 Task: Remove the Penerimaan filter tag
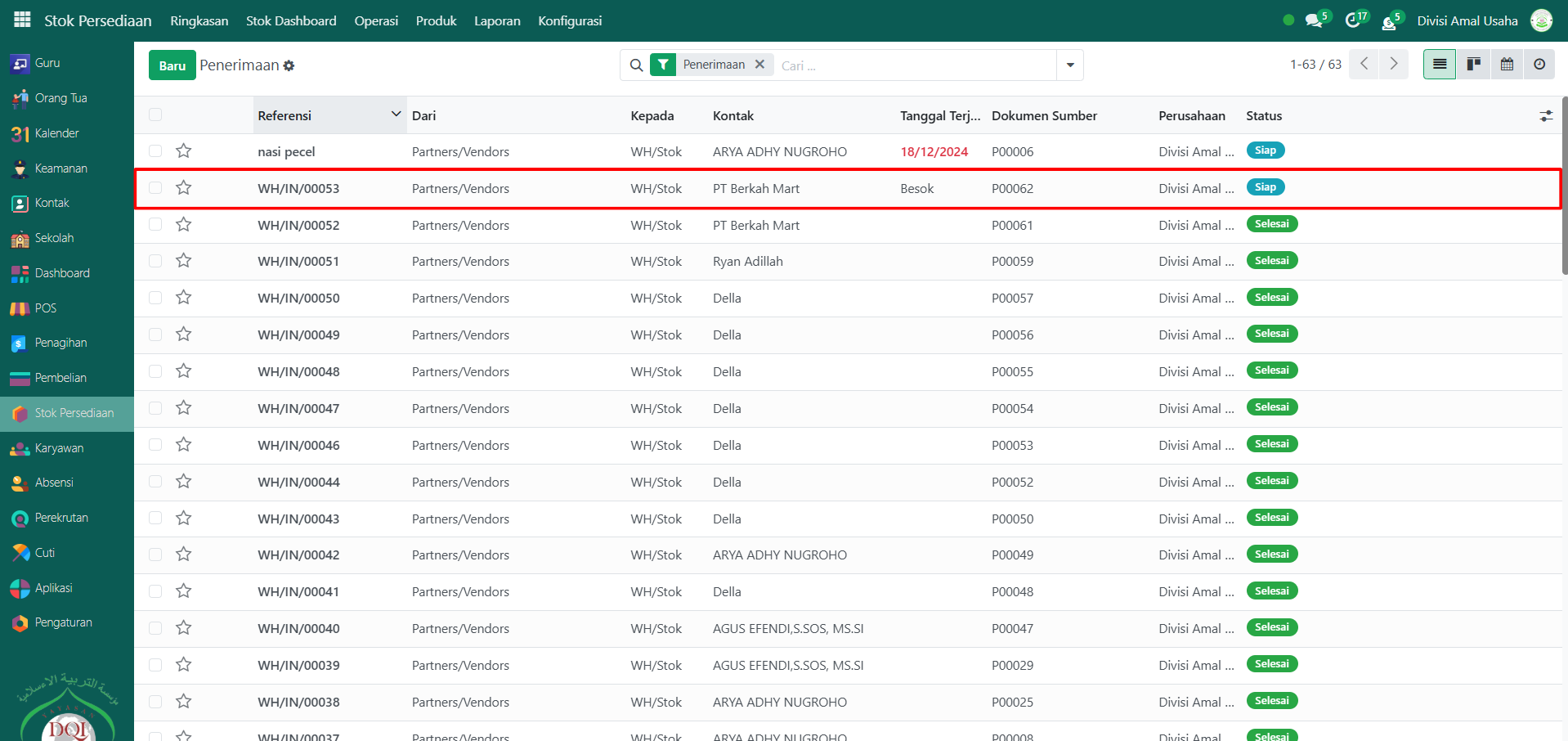pyautogui.click(x=759, y=65)
